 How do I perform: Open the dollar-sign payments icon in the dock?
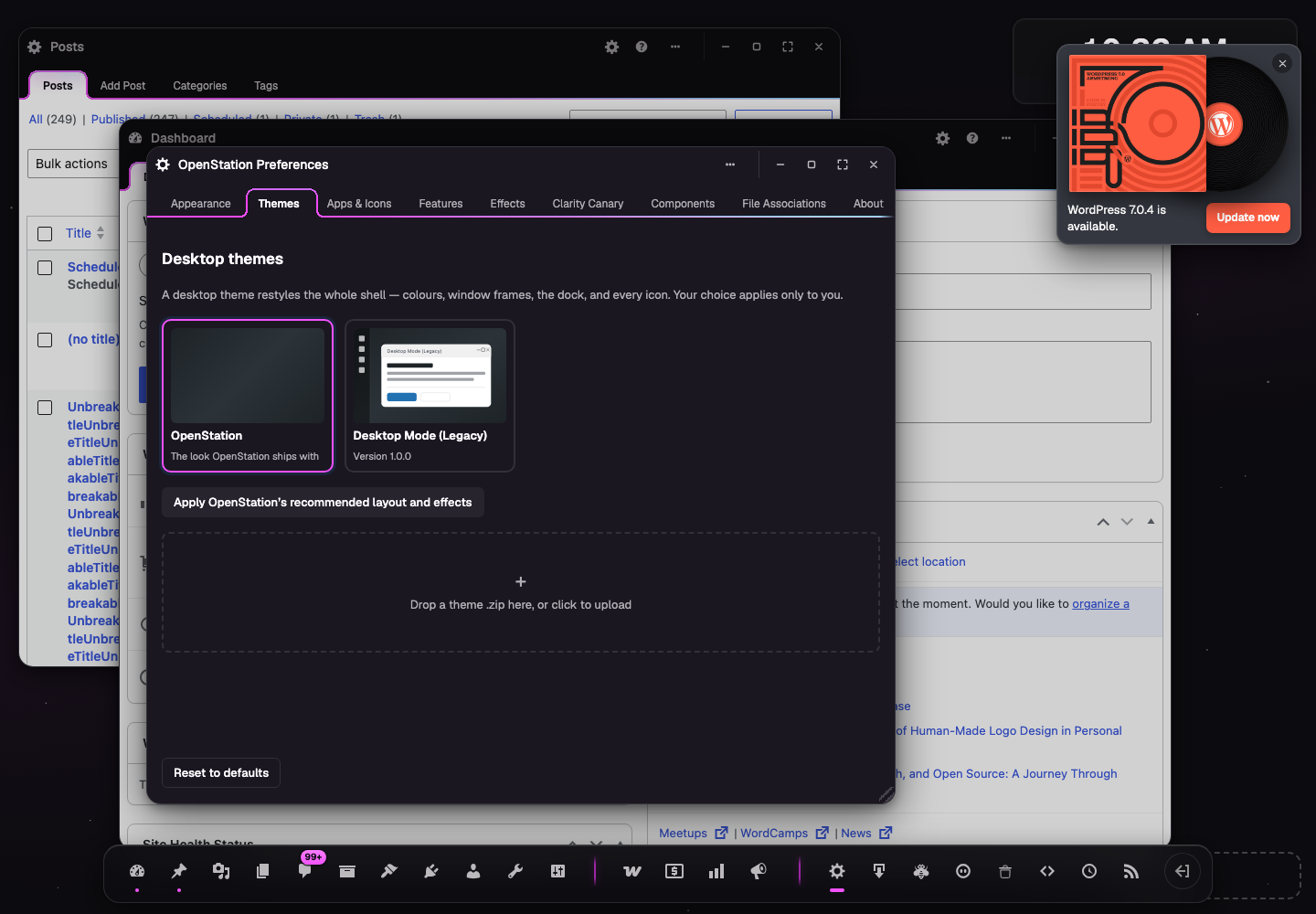[x=674, y=871]
